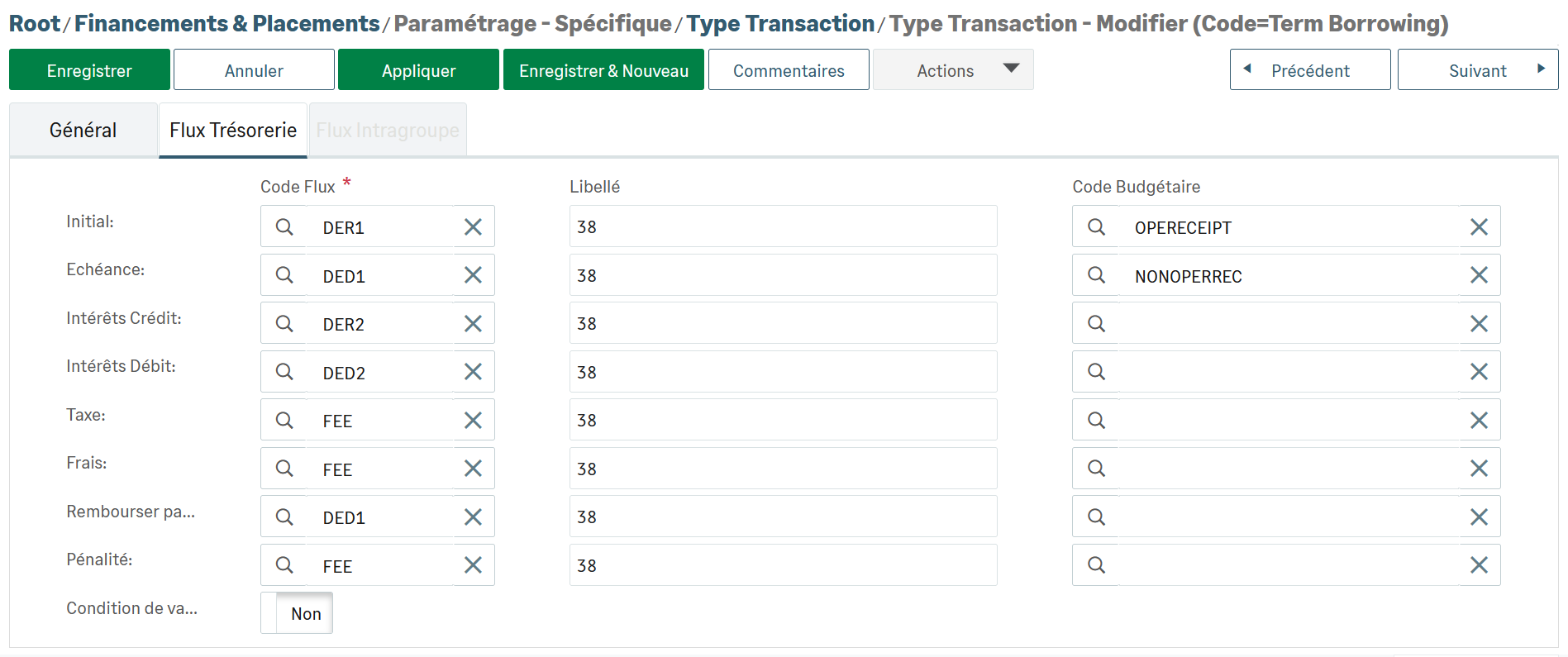Click search icon in Initial Code Flux field
The width and height of the screenshot is (1568, 657).
coord(284,227)
